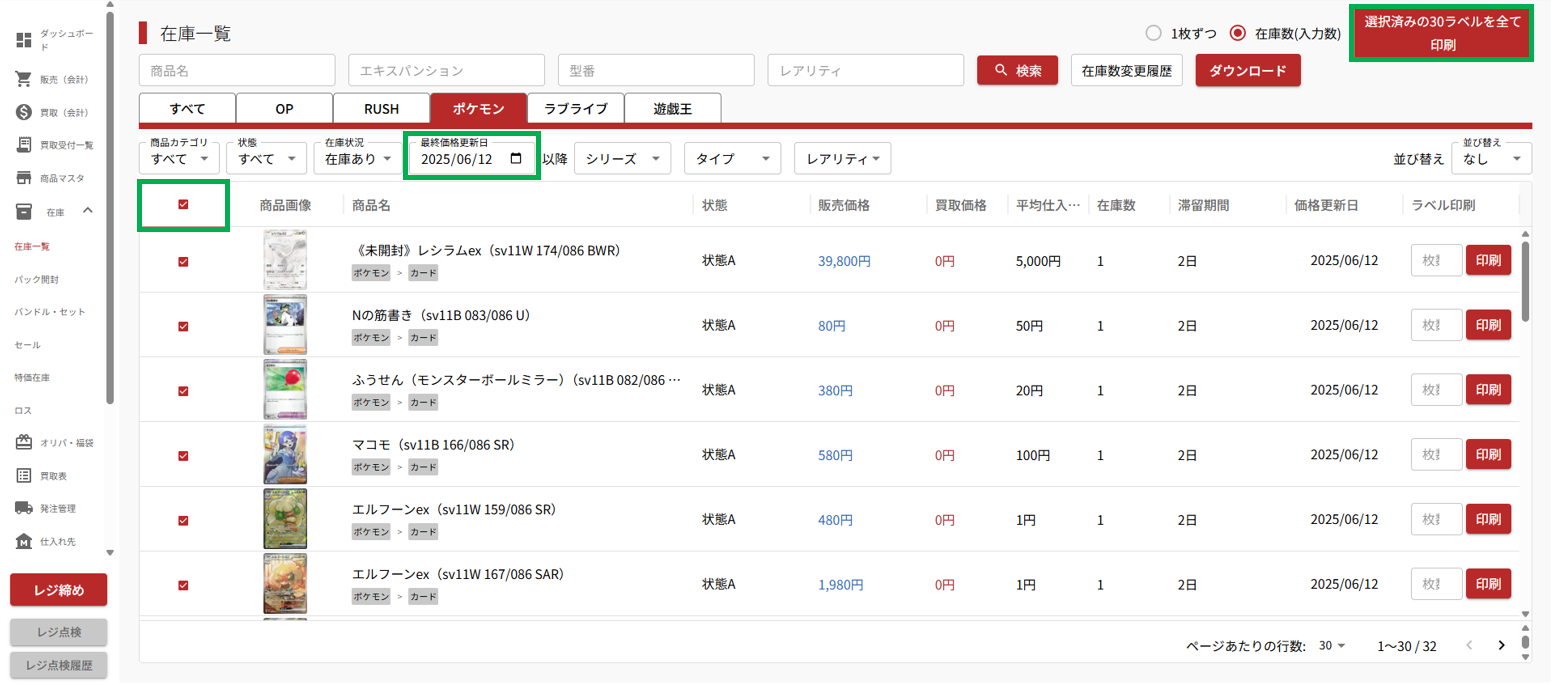This screenshot has height=685, width=1555.
Task: Click the ダウンロード button
Action: point(1247,71)
